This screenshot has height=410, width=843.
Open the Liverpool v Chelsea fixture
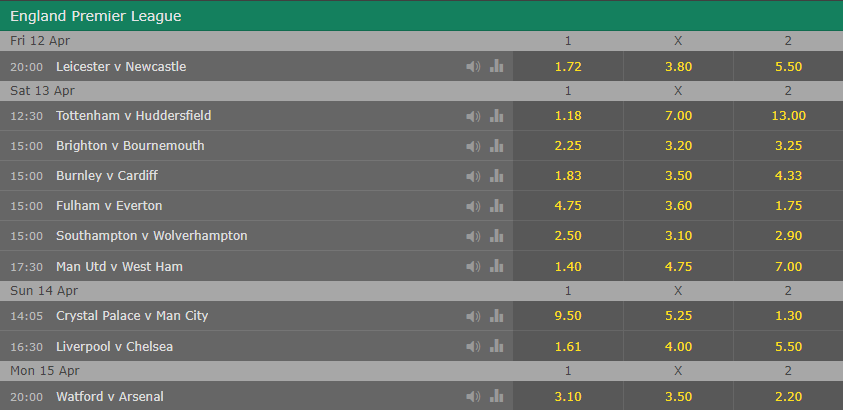point(113,346)
